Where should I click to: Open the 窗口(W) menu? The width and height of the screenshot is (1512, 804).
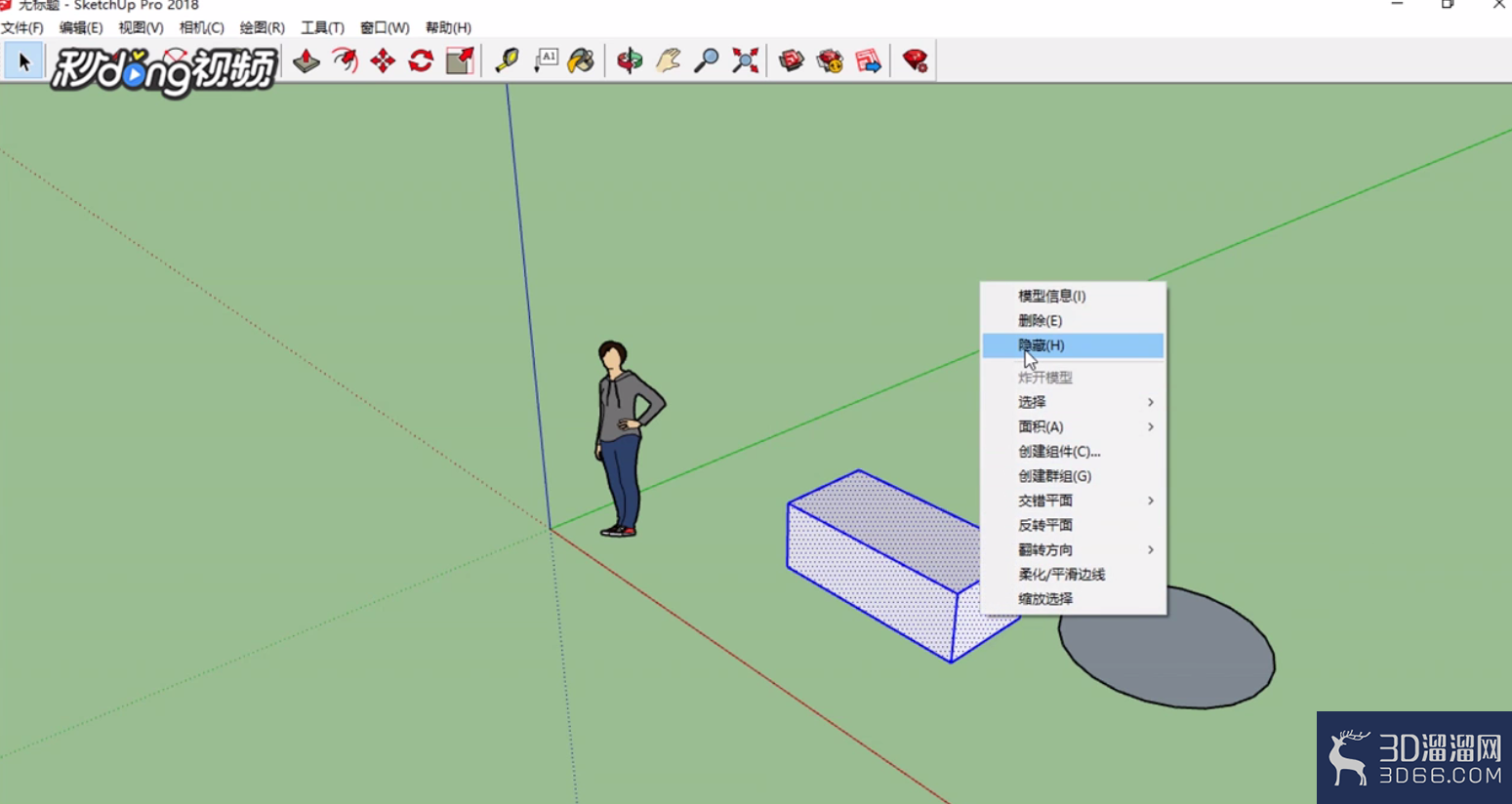tap(385, 27)
